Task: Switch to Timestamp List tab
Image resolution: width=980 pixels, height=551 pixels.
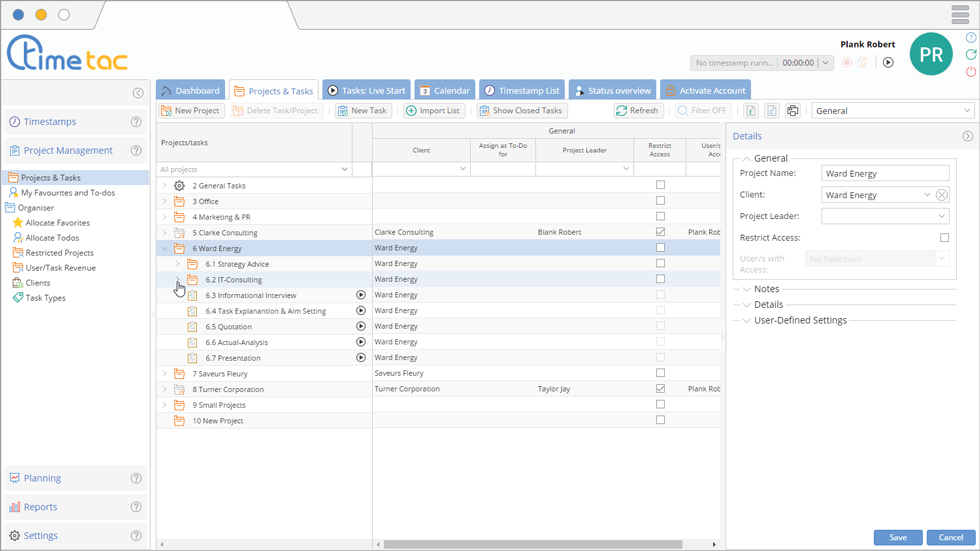Action: coord(522,91)
